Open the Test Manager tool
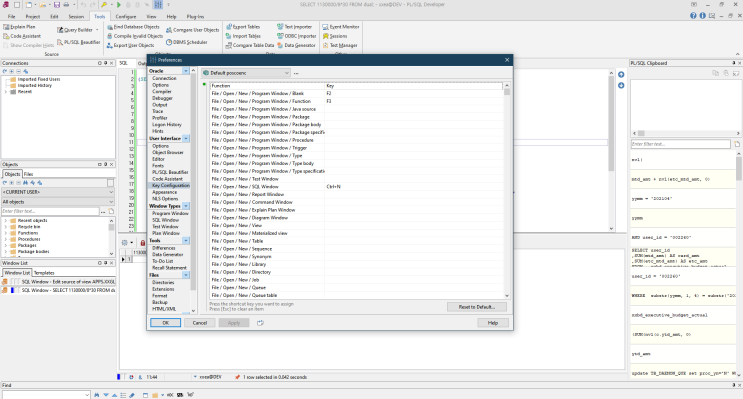 tap(340, 45)
